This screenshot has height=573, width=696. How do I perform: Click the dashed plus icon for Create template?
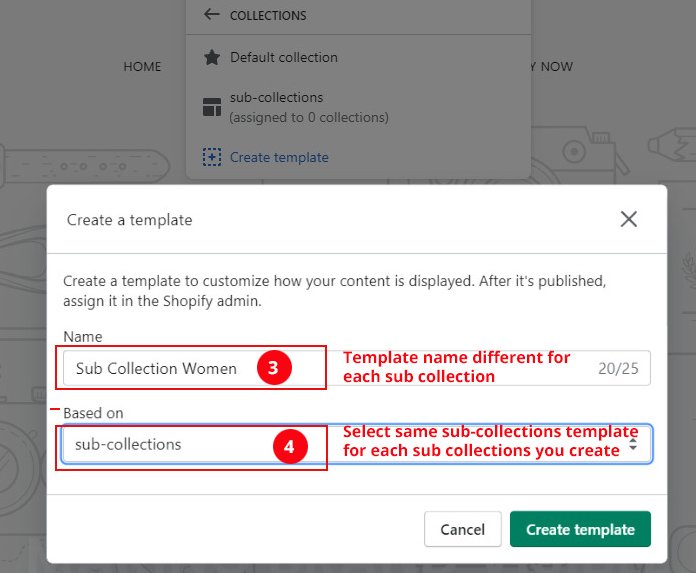[x=211, y=157]
